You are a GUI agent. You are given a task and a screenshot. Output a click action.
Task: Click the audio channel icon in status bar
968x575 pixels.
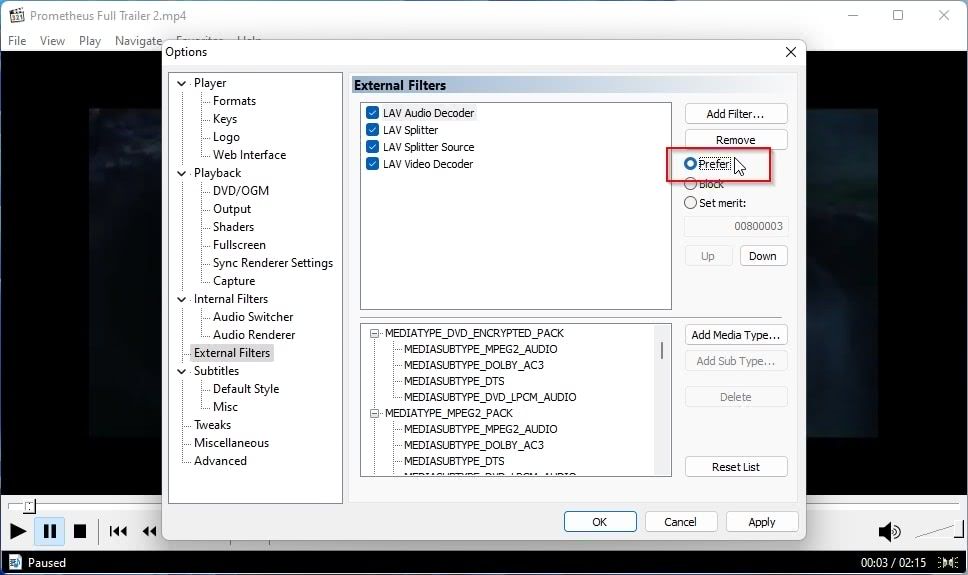click(947, 562)
